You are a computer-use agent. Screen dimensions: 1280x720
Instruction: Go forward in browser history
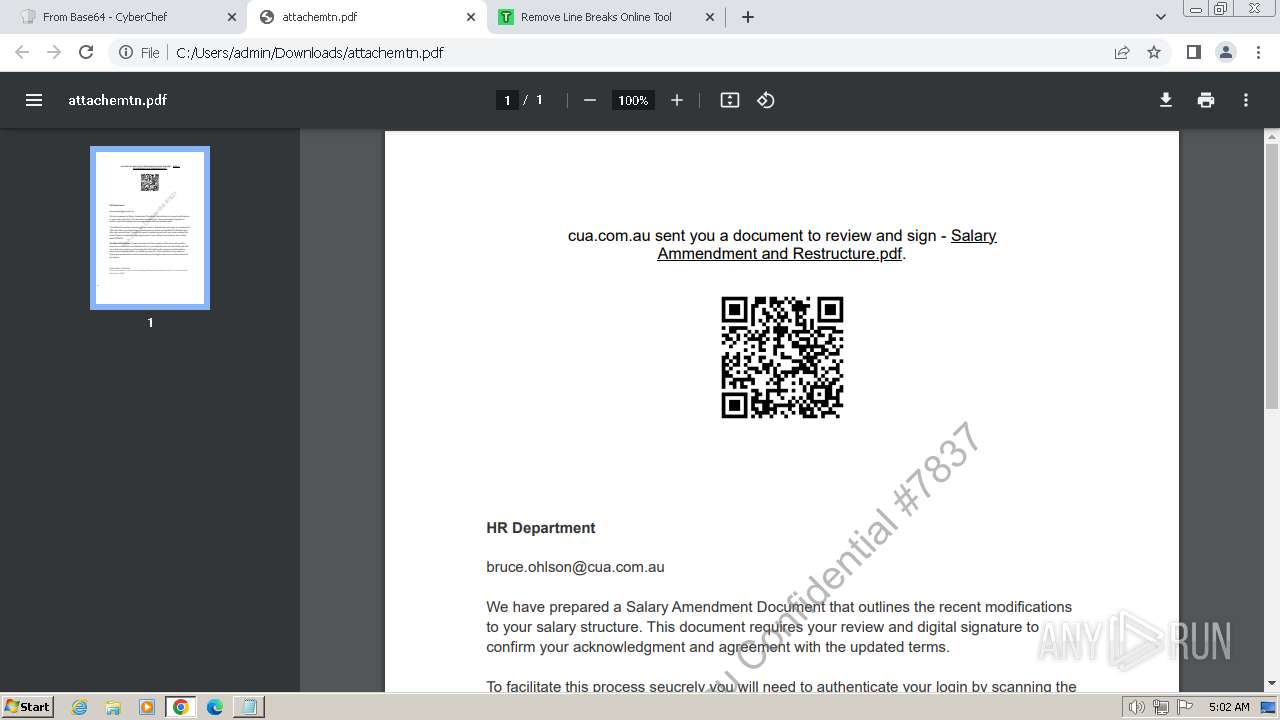pos(54,52)
